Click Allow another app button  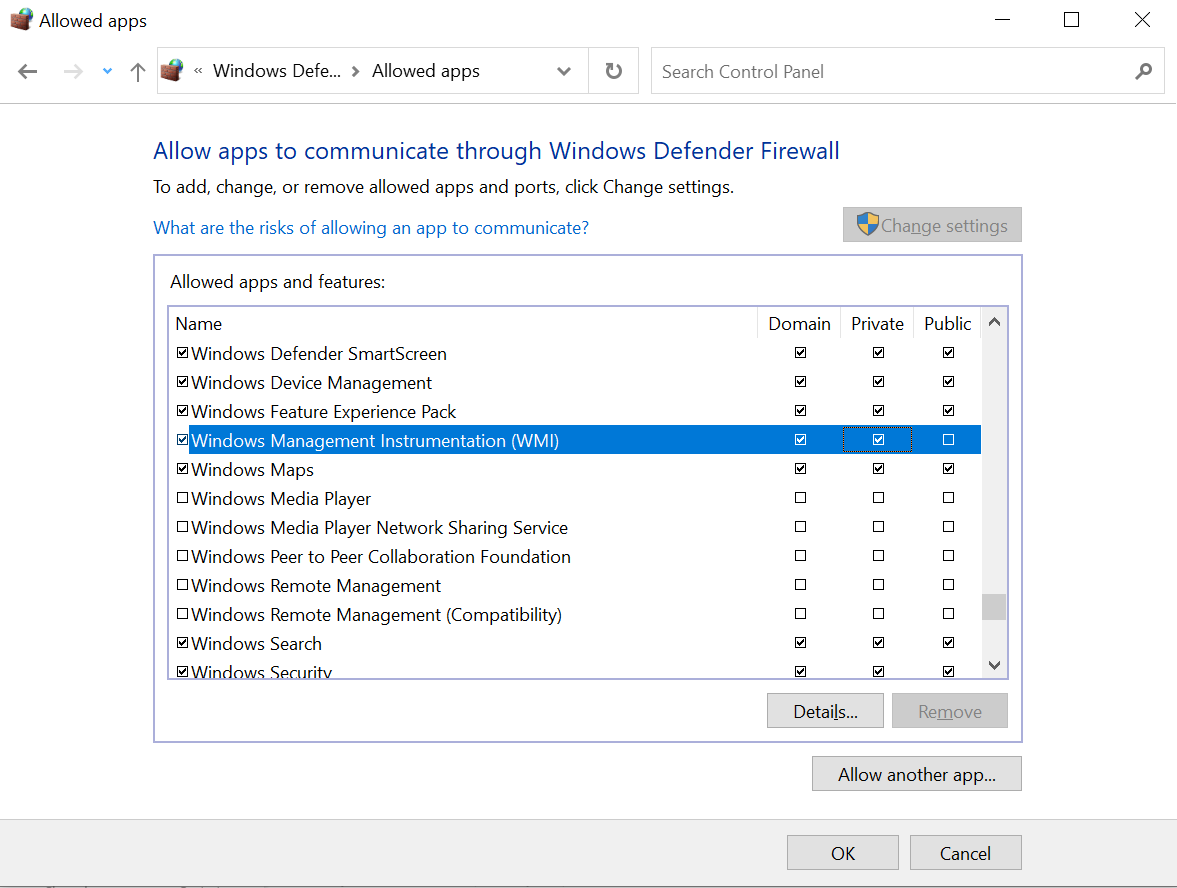tap(917, 774)
